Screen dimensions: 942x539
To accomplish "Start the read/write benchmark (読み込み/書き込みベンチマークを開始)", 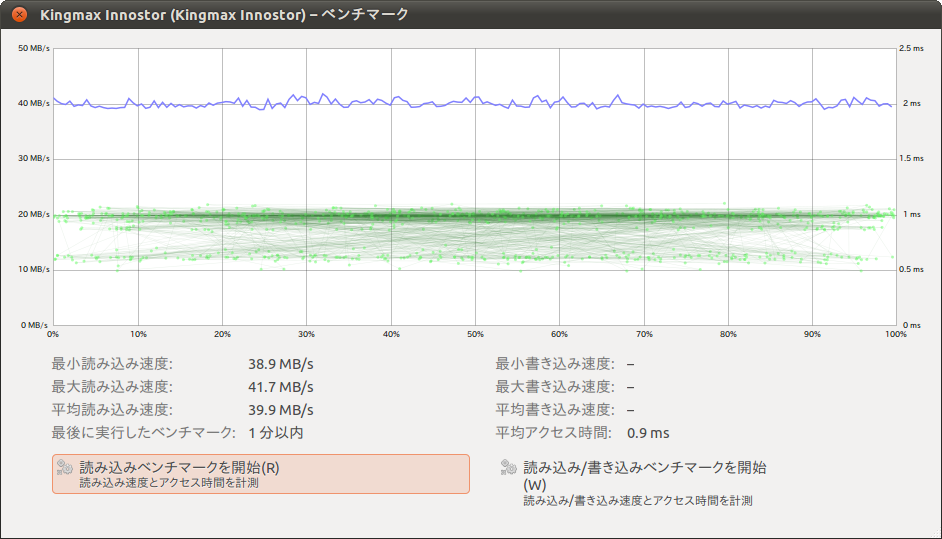I will 644,475.
